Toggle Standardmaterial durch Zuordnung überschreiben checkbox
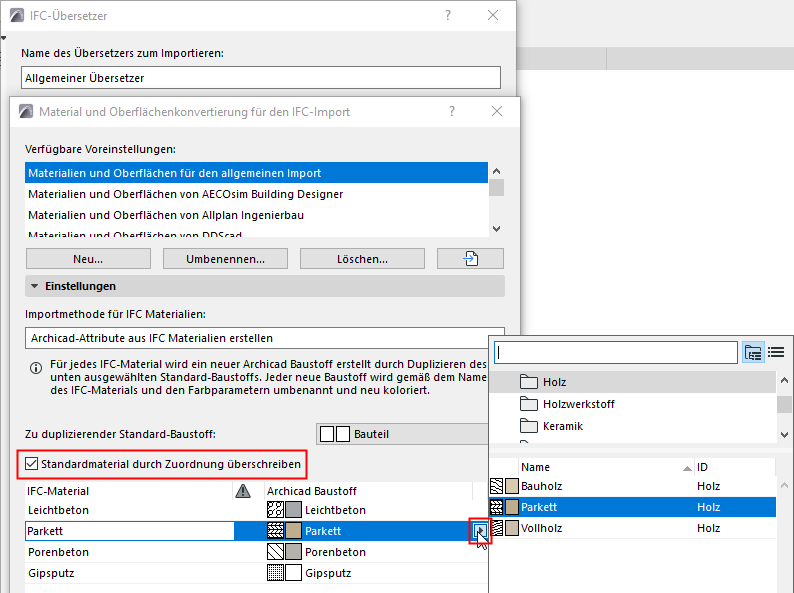 point(31,464)
